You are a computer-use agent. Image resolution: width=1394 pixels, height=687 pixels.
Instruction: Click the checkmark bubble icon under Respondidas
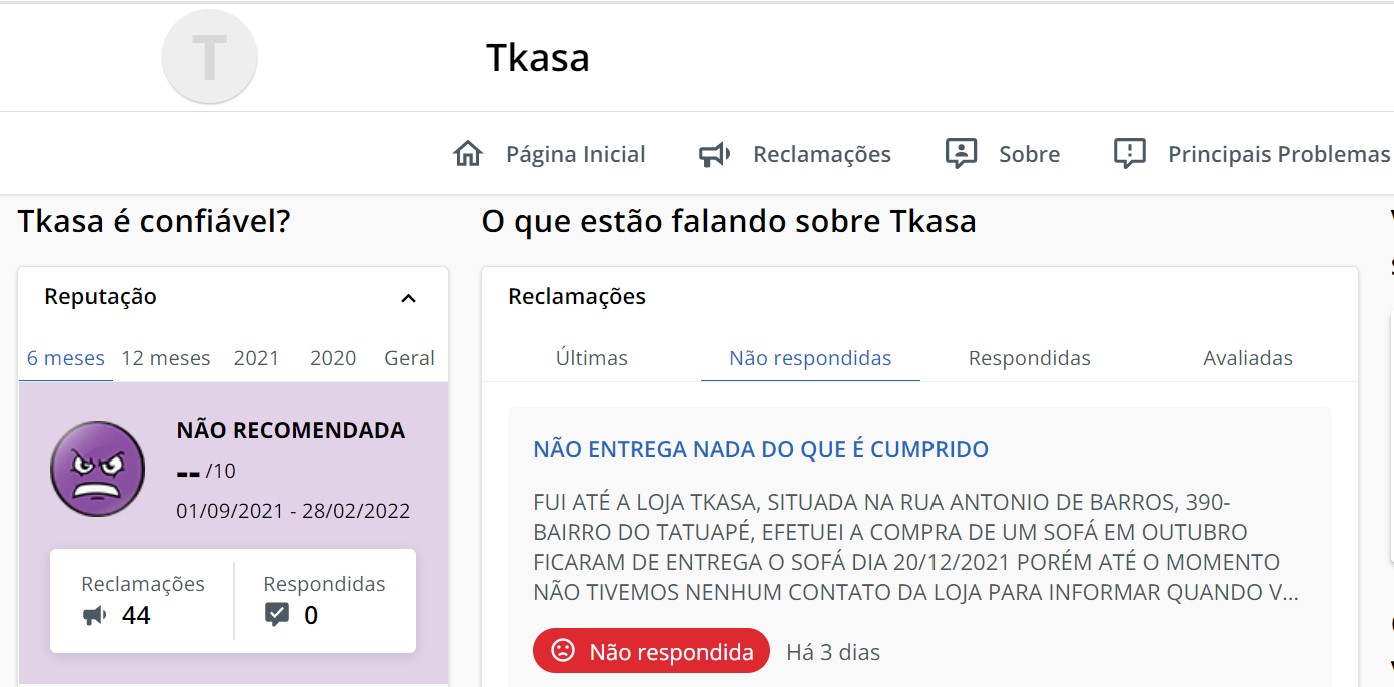pyautogui.click(x=277, y=615)
